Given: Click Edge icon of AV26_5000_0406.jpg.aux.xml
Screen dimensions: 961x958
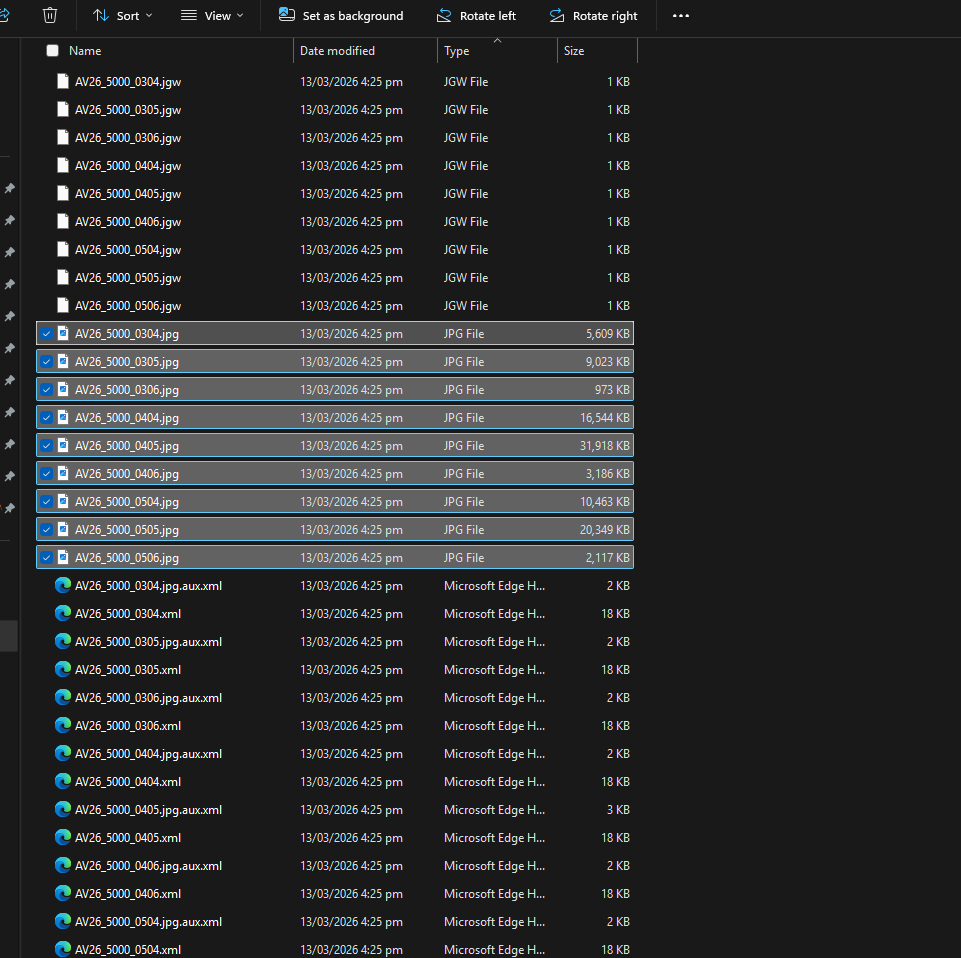Looking at the screenshot, I should [63, 865].
